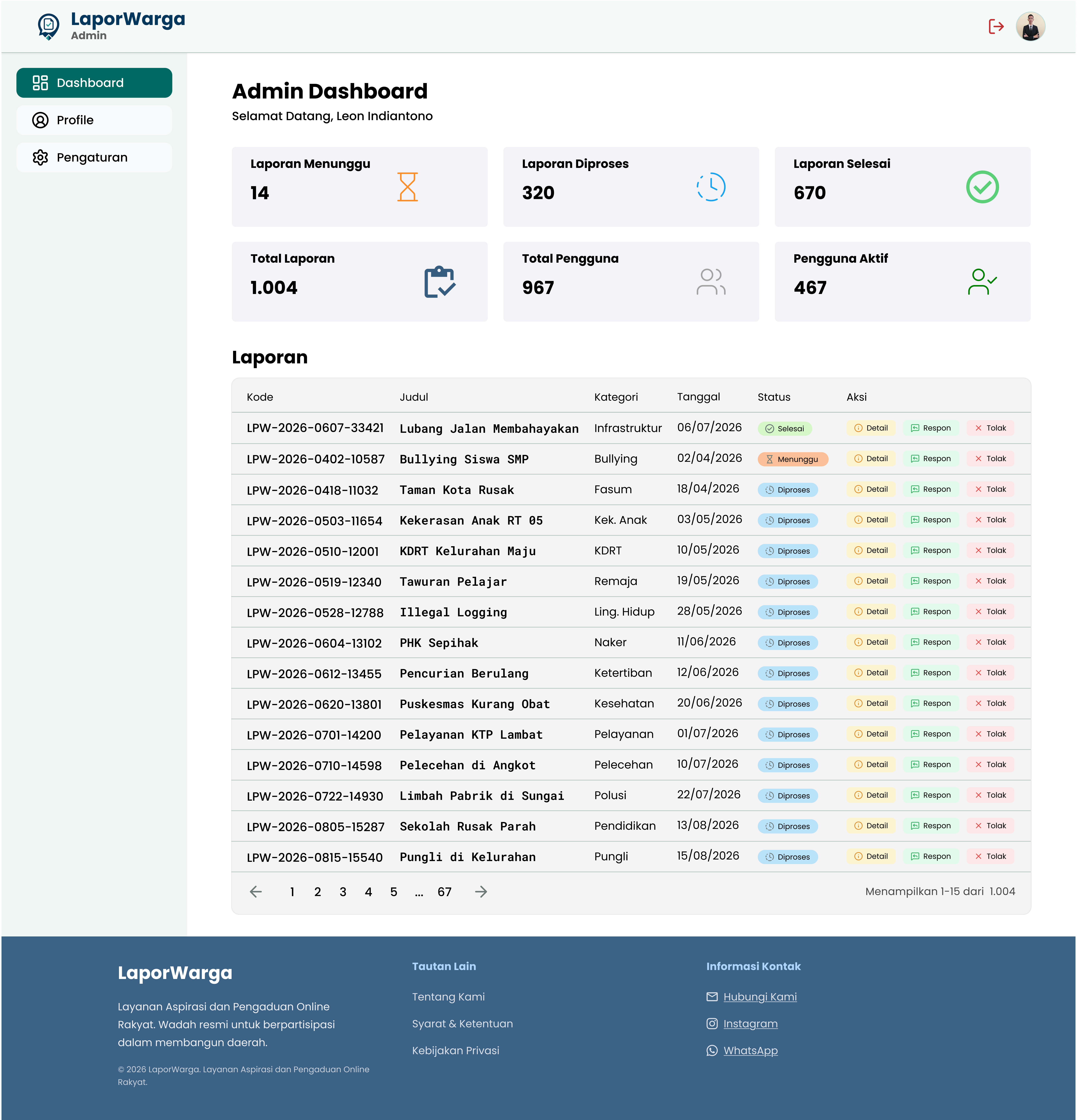The image size is (1077, 1120).
Task: Open Detail for Tawuran Pelajar report
Action: coord(871,581)
